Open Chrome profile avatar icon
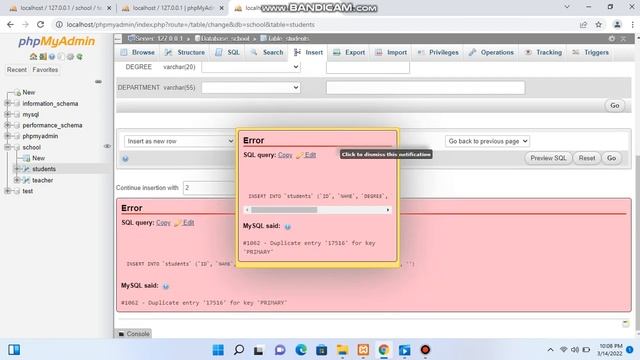This screenshot has width=640, height=360. tap(617, 24)
